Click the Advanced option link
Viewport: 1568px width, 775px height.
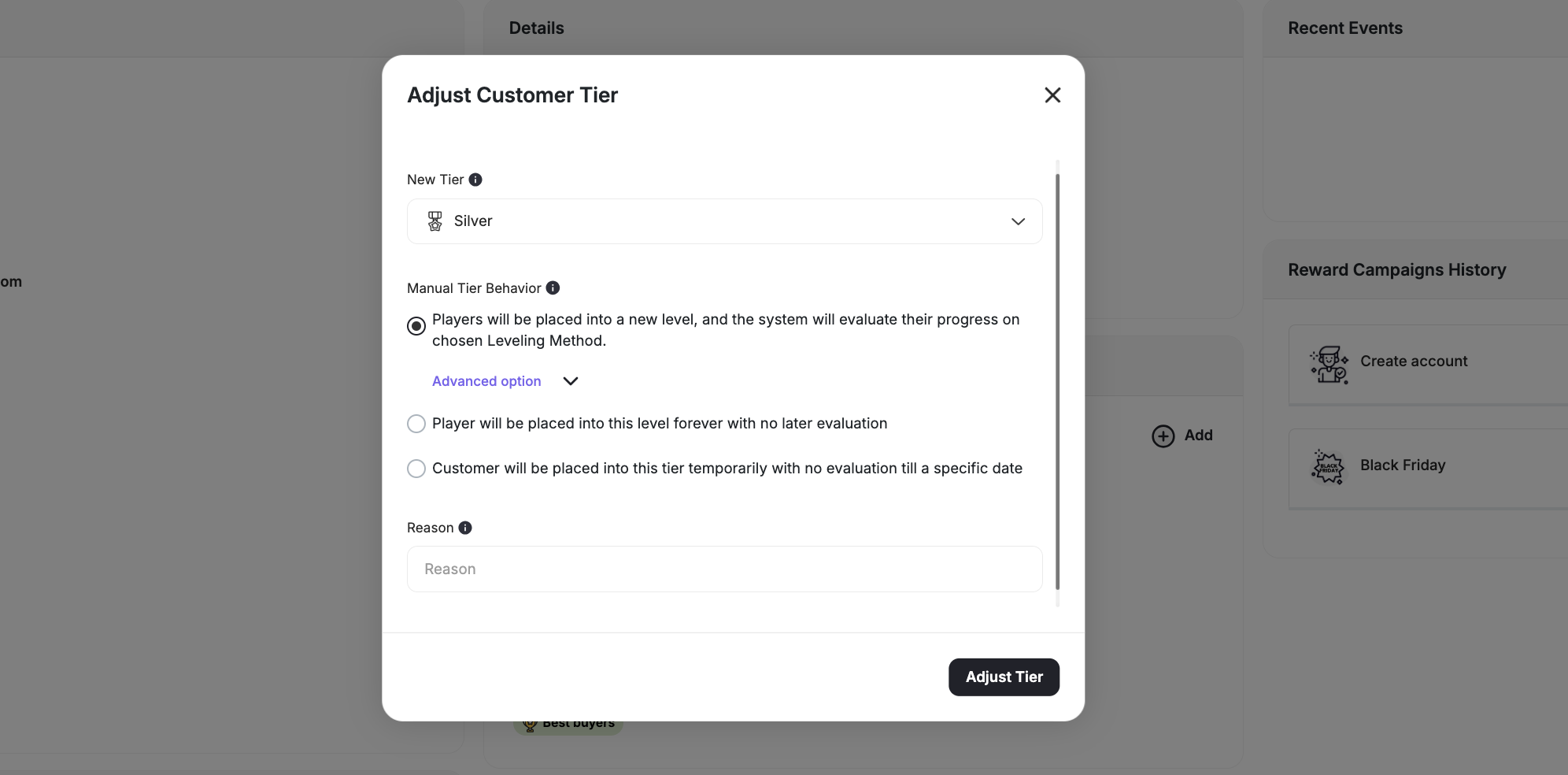(486, 381)
